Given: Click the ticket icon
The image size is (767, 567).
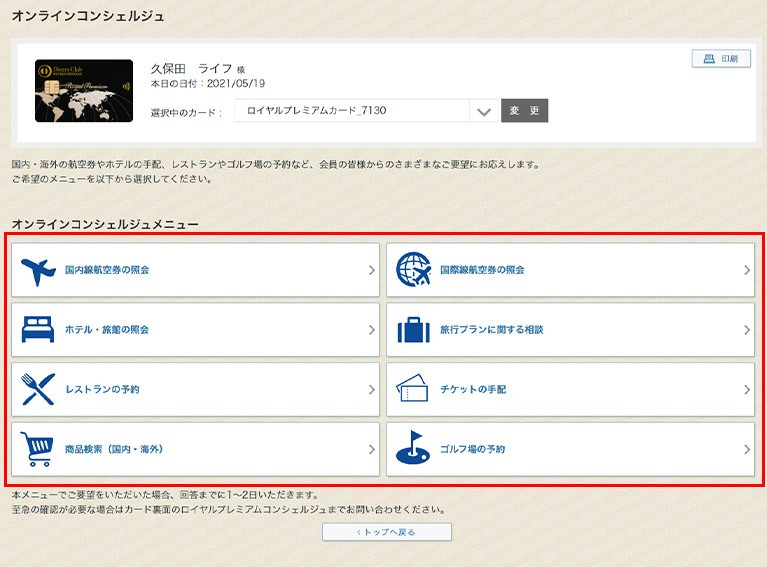Looking at the screenshot, I should coord(412,388).
